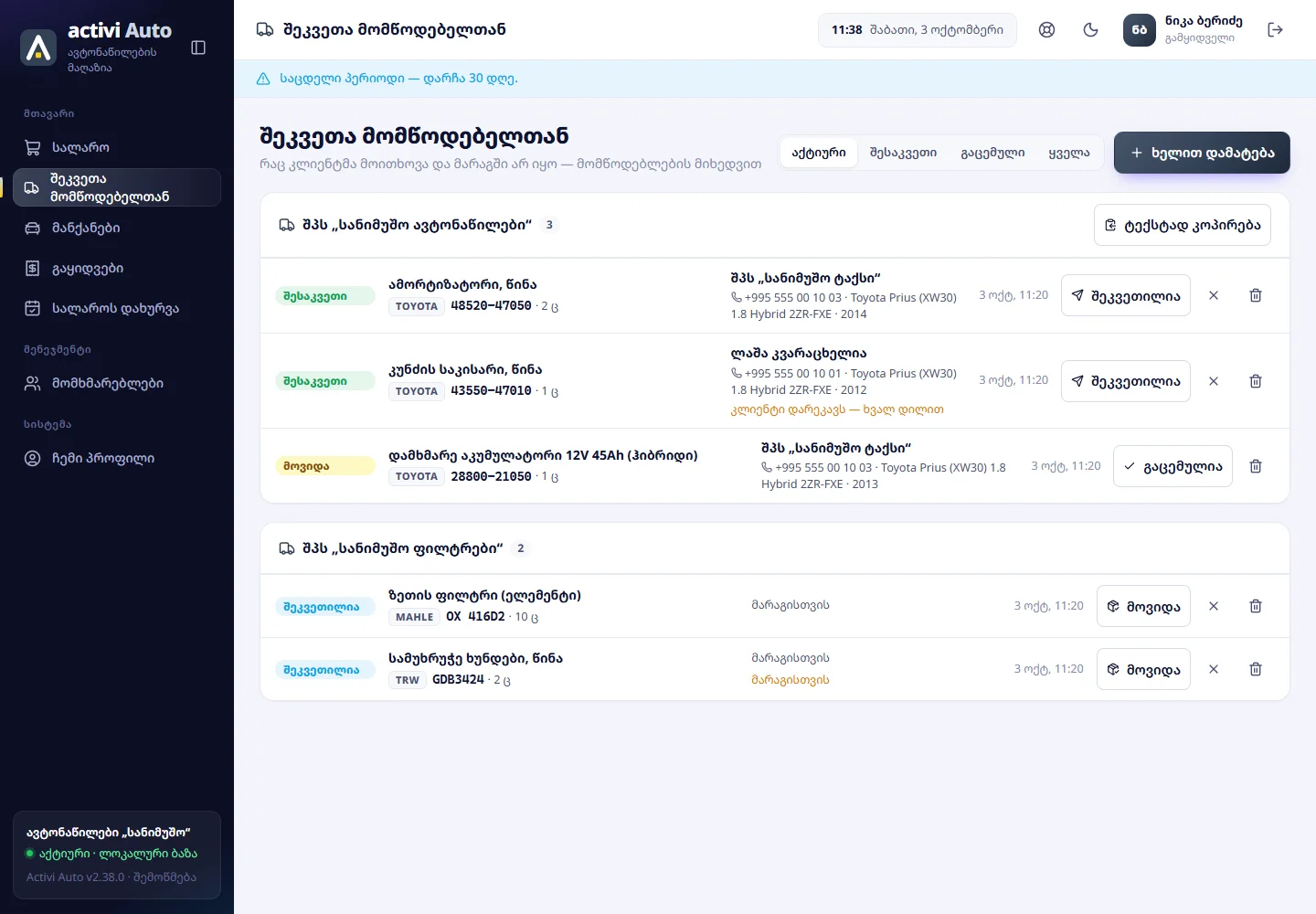Screen dimensions: 1316x914
Task: Log out using the exit arrow icon
Action: coord(1276,30)
